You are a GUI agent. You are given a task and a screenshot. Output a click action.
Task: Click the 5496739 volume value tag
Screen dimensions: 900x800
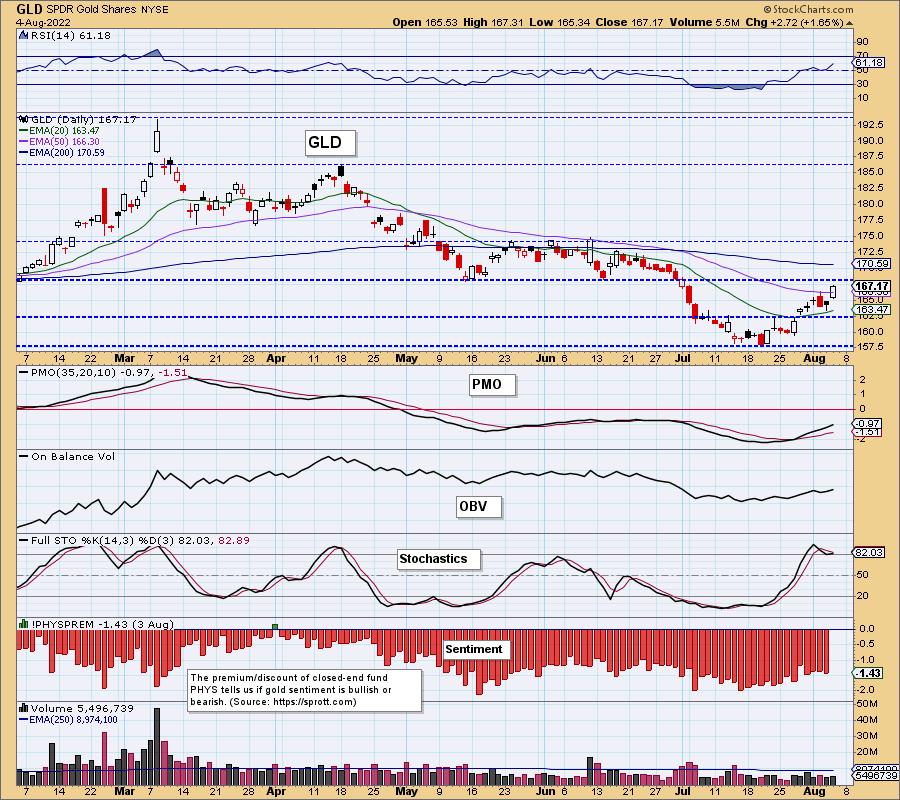[875, 776]
